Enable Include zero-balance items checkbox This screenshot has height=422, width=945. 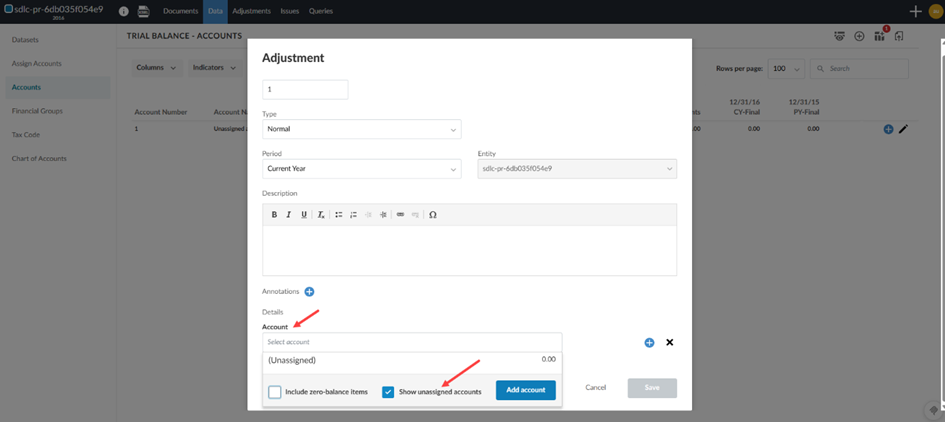pos(274,391)
